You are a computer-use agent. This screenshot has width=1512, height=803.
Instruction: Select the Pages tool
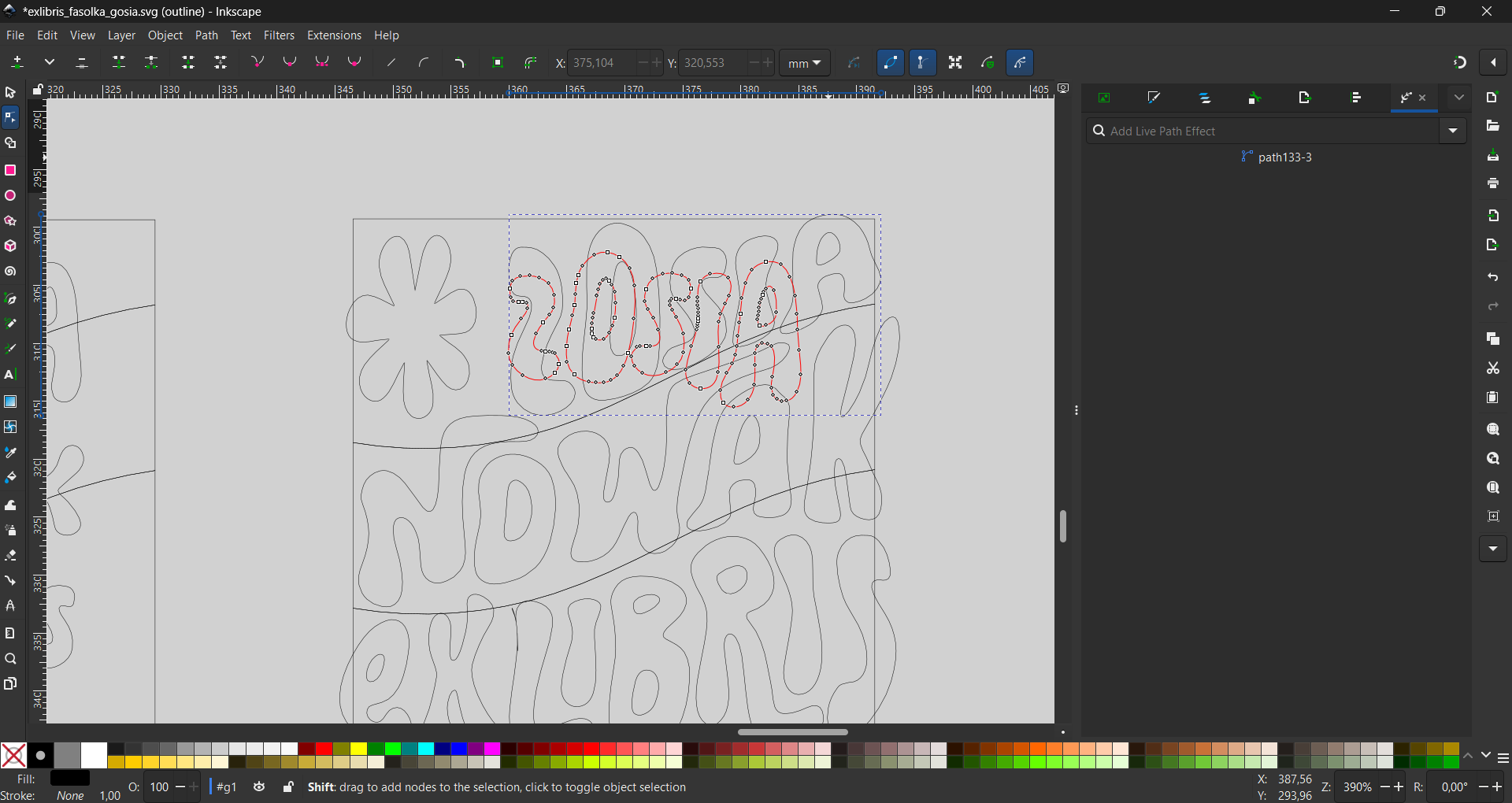click(x=10, y=684)
